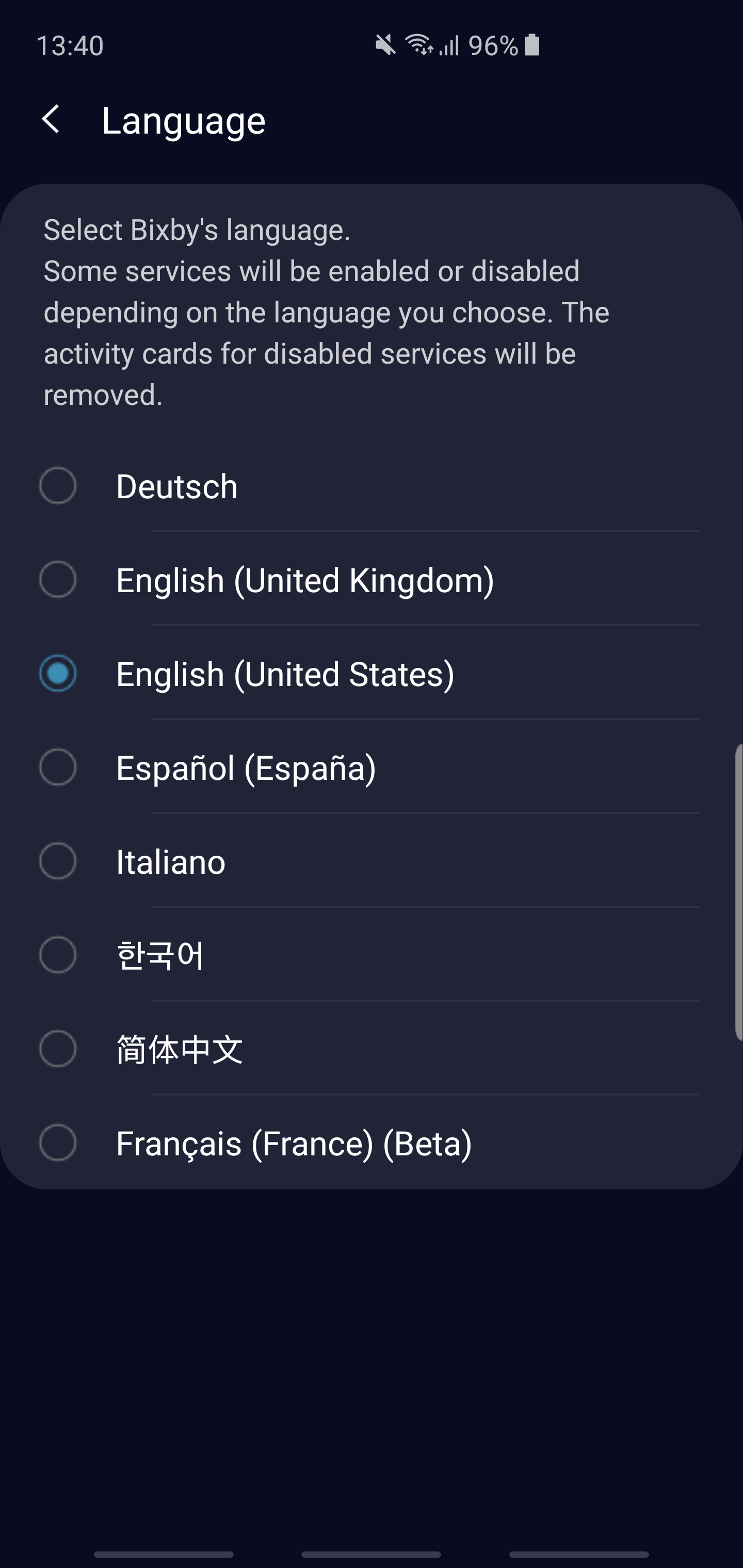
Task: Select the Deutsch radio button
Action: tap(58, 486)
